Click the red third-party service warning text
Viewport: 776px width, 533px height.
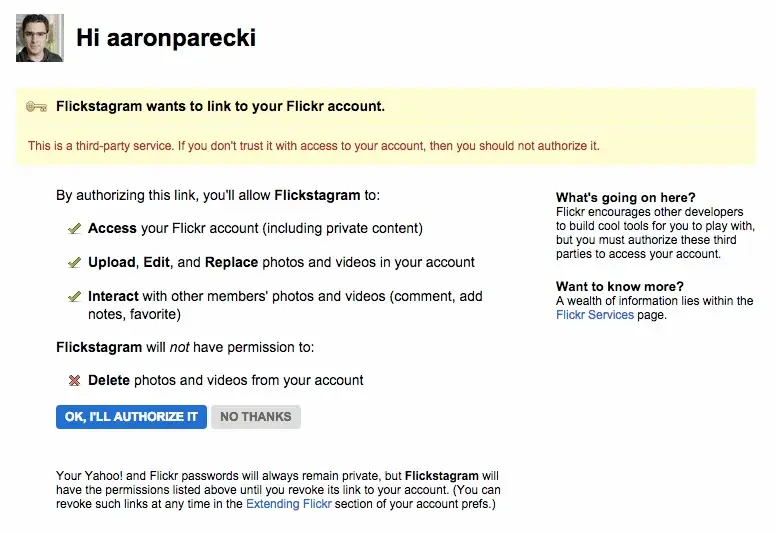click(x=313, y=146)
